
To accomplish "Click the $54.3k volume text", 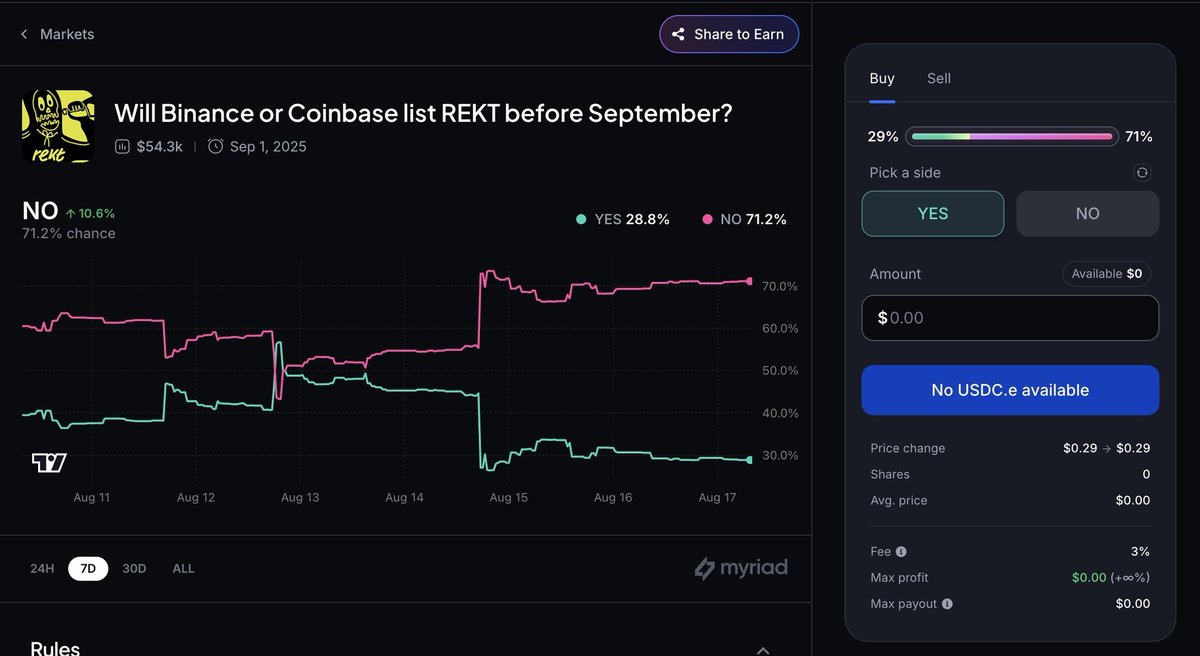I will 159,147.
